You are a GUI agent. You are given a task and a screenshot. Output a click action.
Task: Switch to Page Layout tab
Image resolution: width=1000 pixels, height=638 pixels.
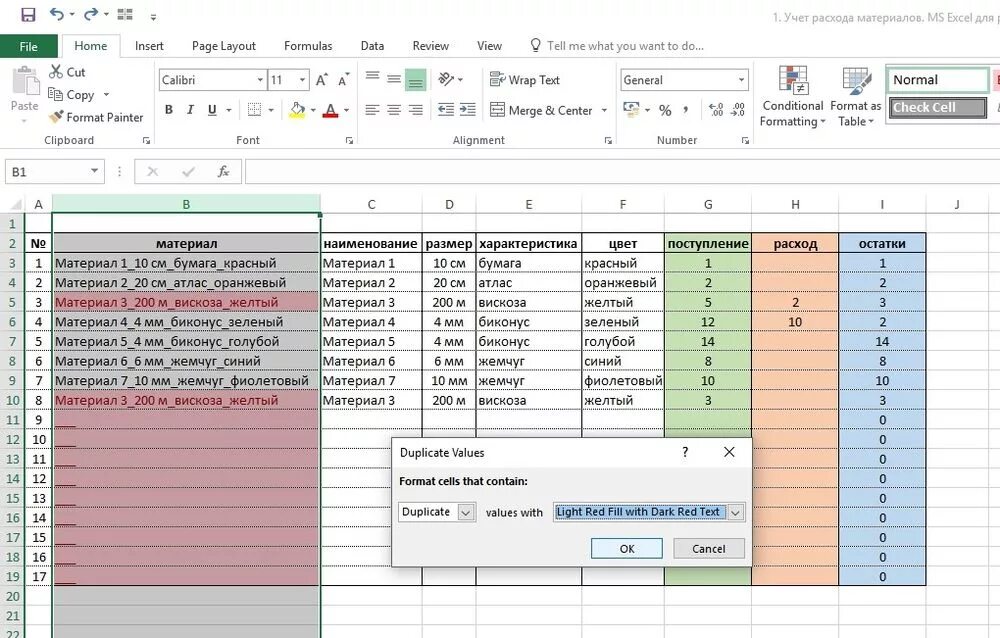(x=224, y=46)
